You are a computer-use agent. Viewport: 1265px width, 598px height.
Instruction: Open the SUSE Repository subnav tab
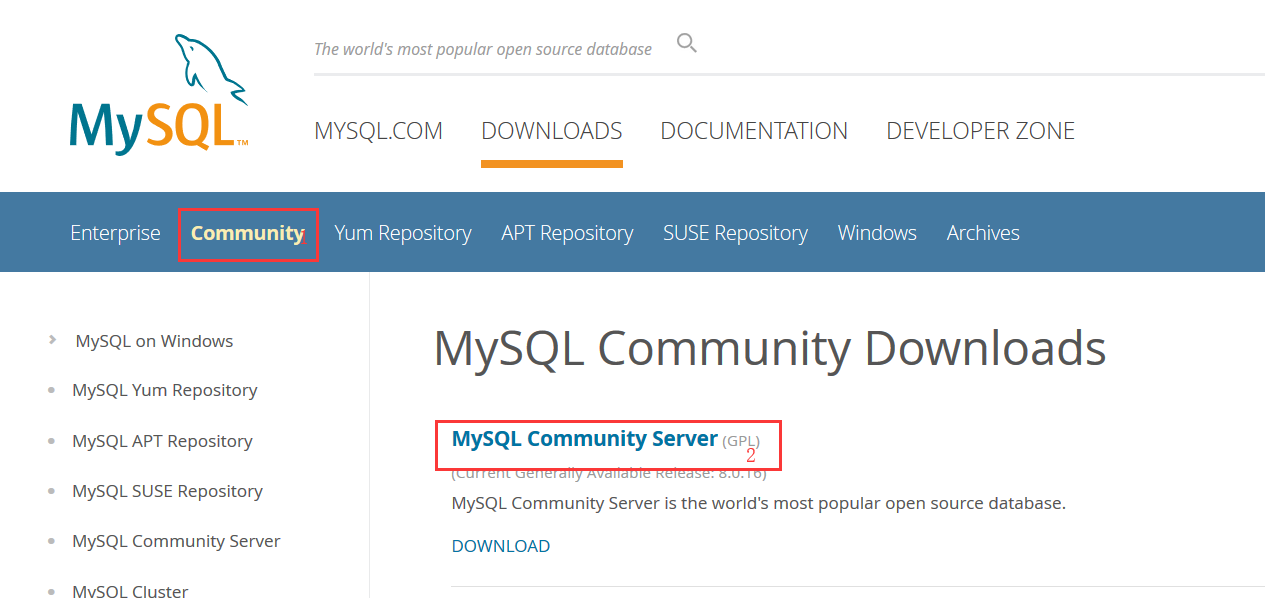[735, 233]
